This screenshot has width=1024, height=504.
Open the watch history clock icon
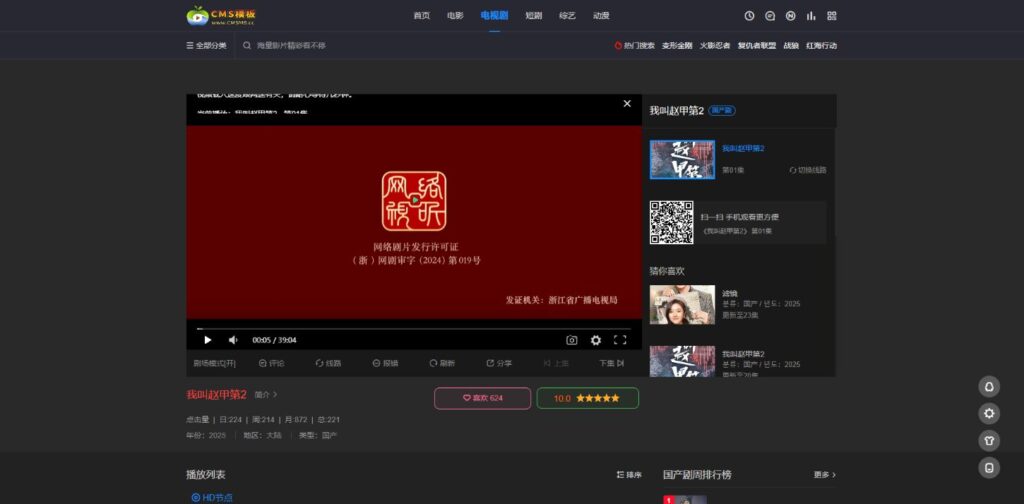point(749,16)
